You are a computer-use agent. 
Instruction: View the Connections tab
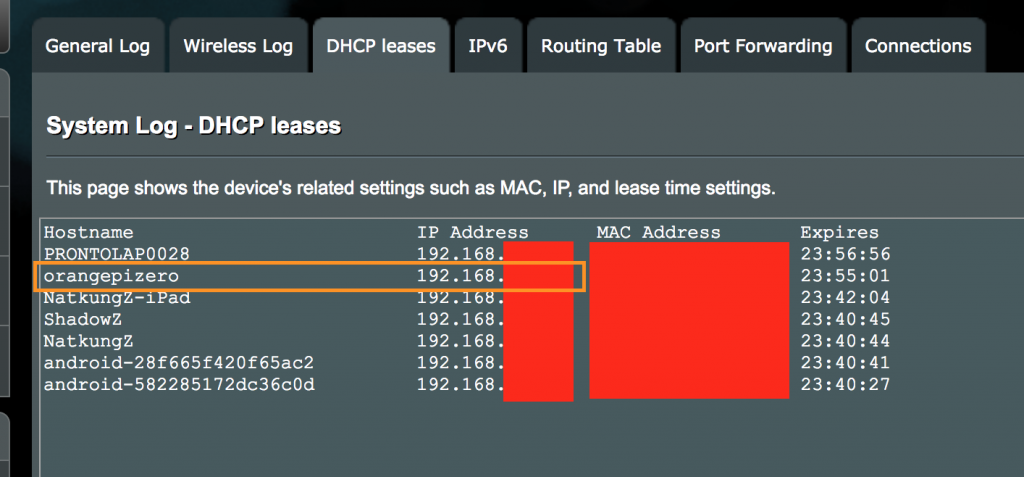pyautogui.click(x=918, y=46)
